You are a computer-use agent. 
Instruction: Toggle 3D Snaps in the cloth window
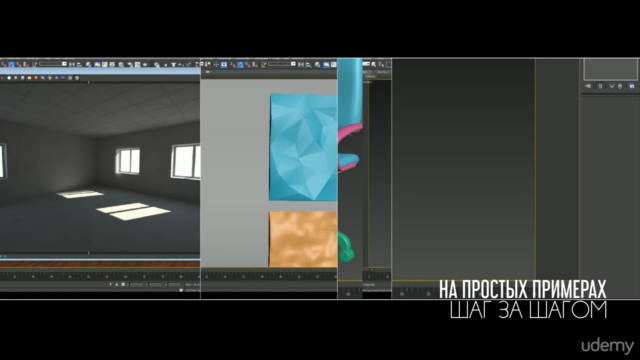(233, 64)
